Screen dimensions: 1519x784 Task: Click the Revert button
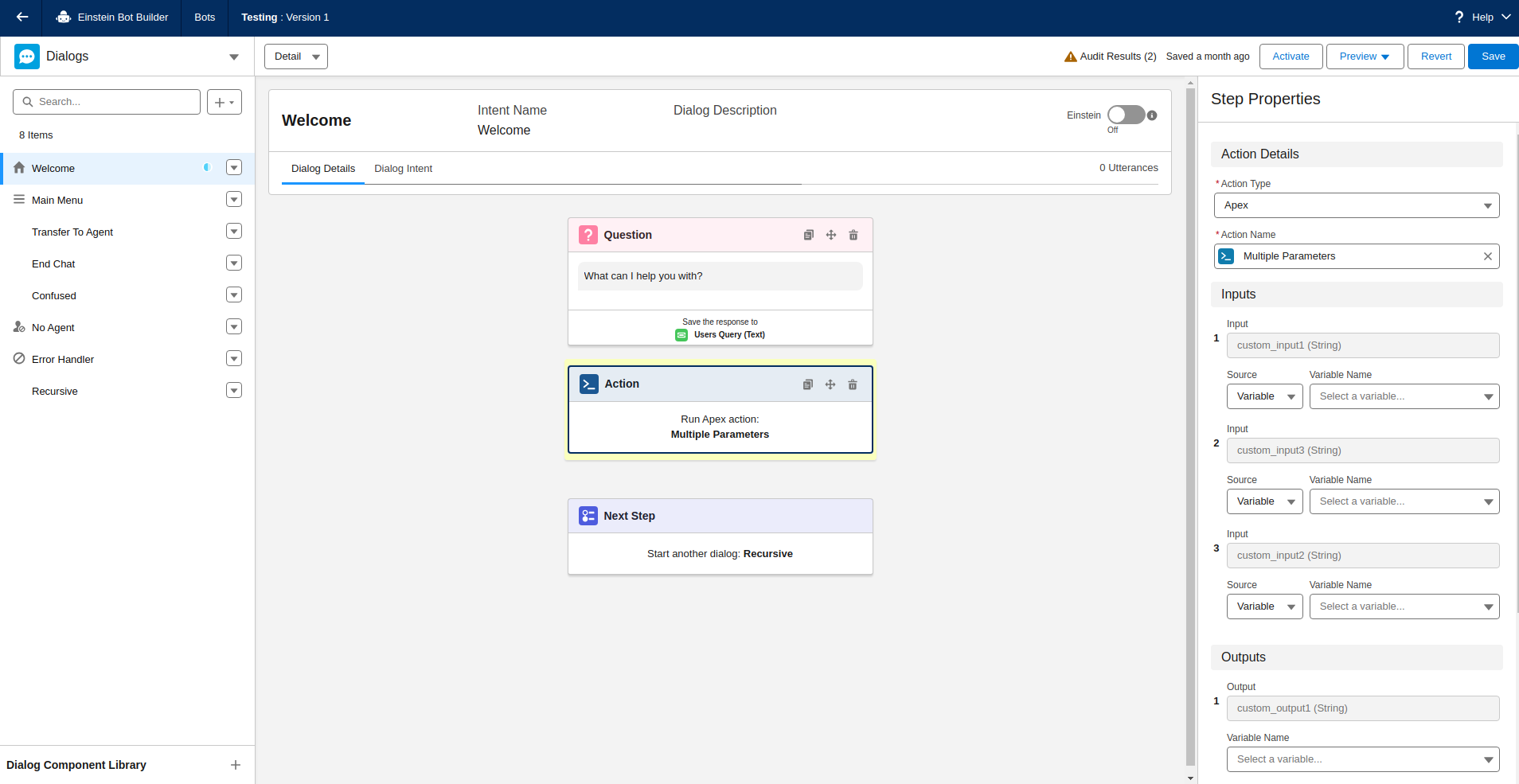[x=1436, y=57]
